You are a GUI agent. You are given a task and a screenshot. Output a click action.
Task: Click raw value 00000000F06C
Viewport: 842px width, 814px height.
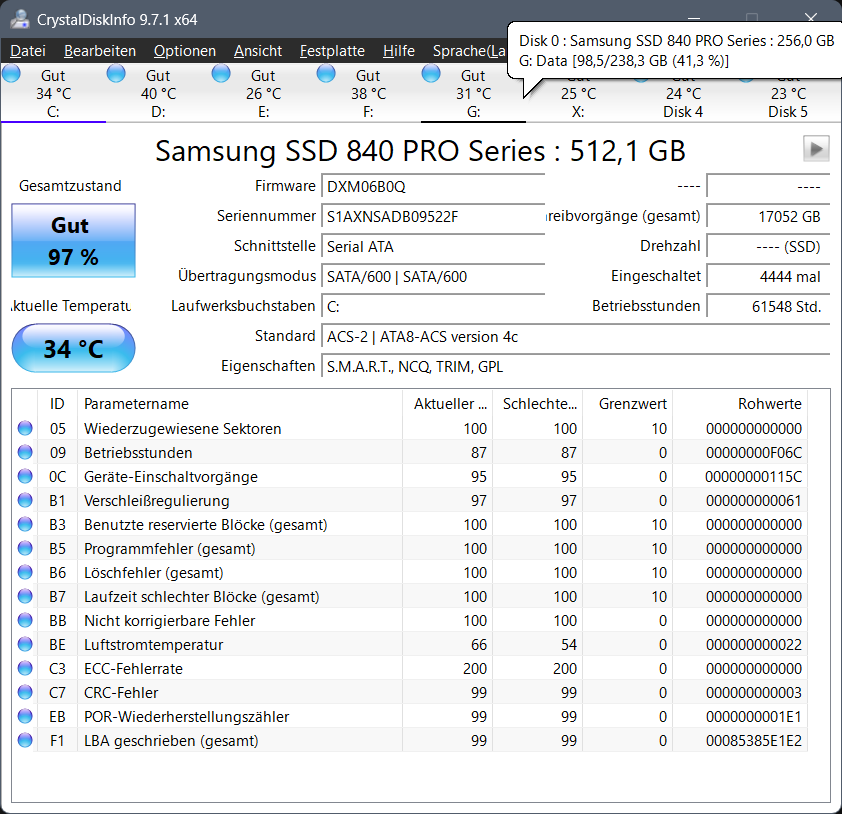[753, 453]
